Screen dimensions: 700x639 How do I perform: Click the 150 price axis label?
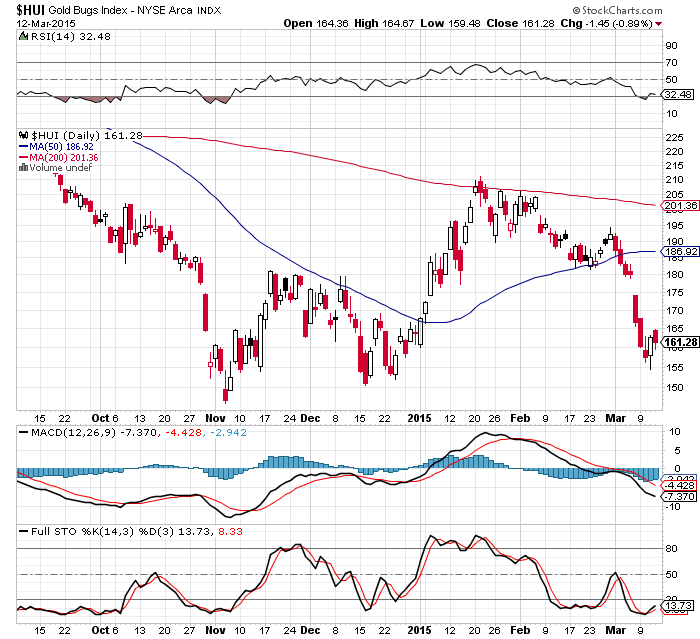click(674, 388)
